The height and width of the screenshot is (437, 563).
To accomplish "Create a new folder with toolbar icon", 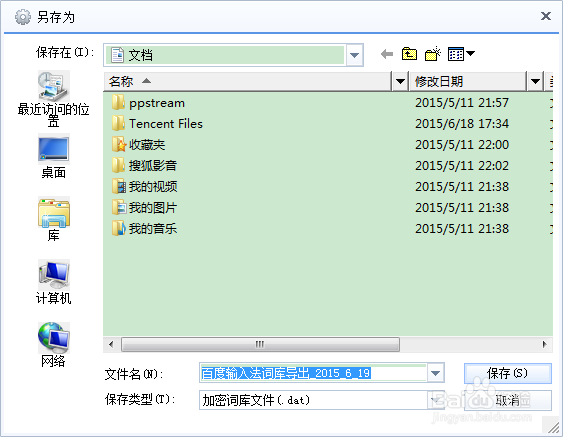I will point(433,54).
